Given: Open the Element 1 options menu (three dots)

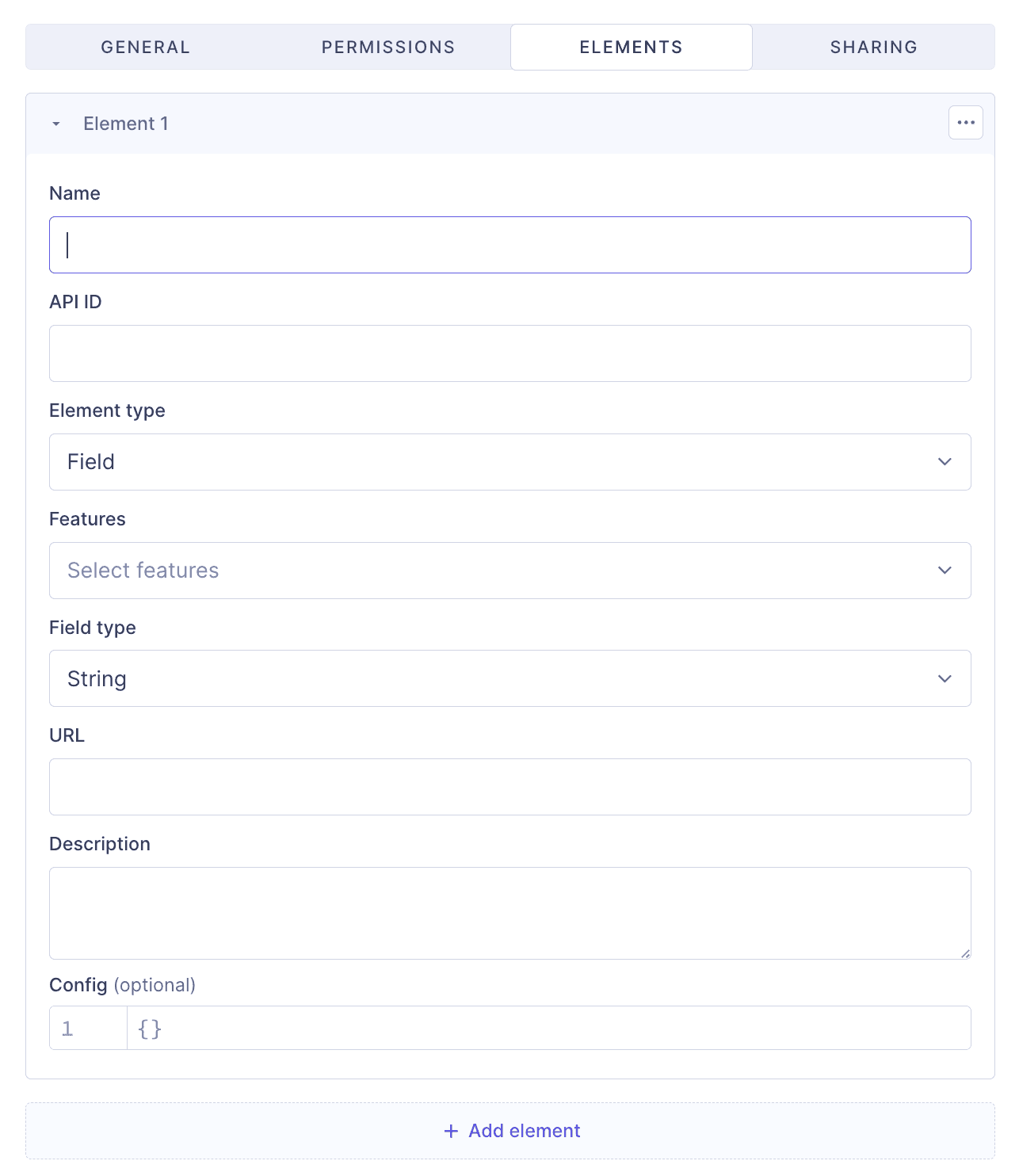Looking at the screenshot, I should [965, 123].
